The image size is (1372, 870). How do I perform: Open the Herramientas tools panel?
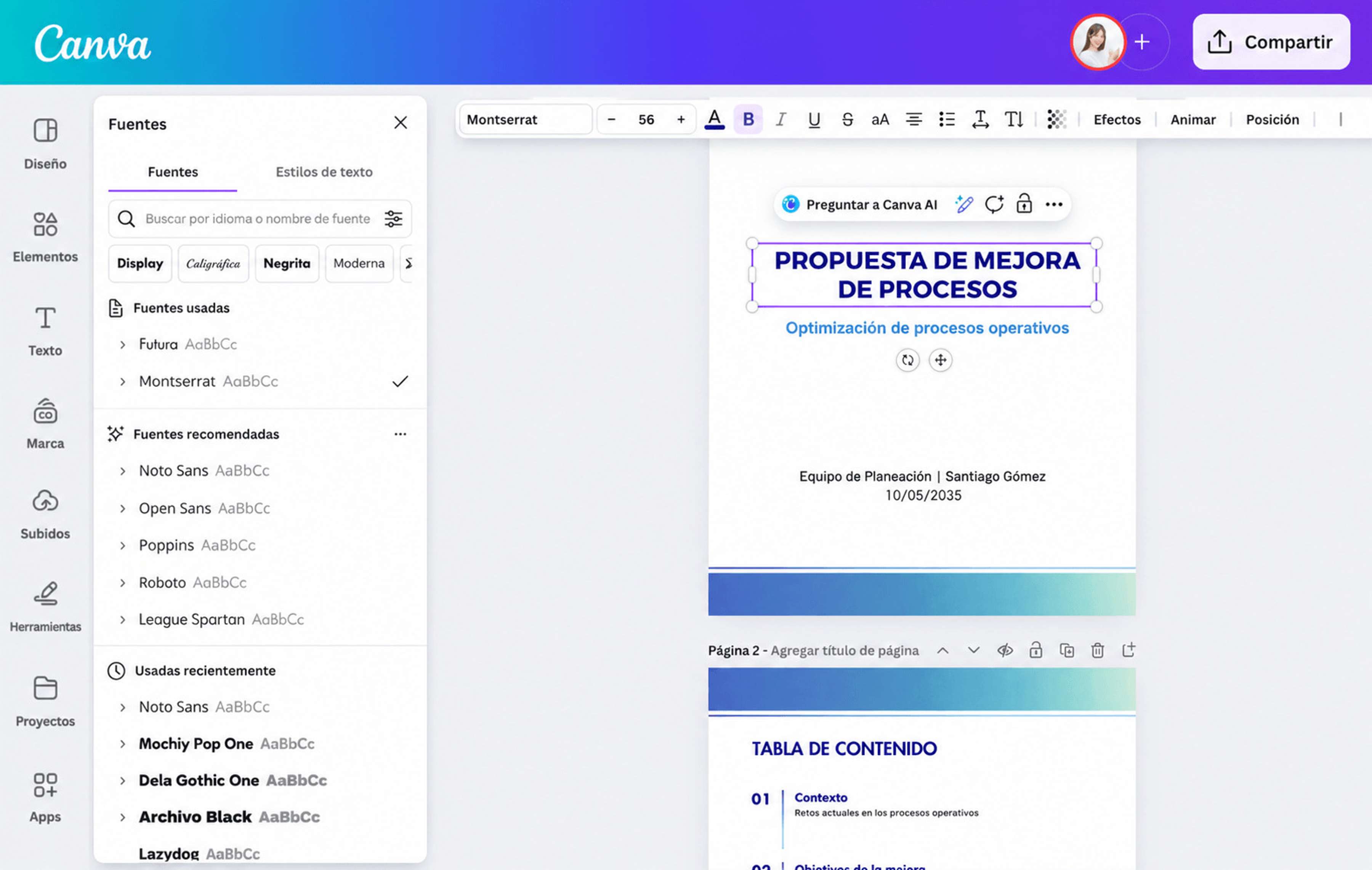click(45, 607)
